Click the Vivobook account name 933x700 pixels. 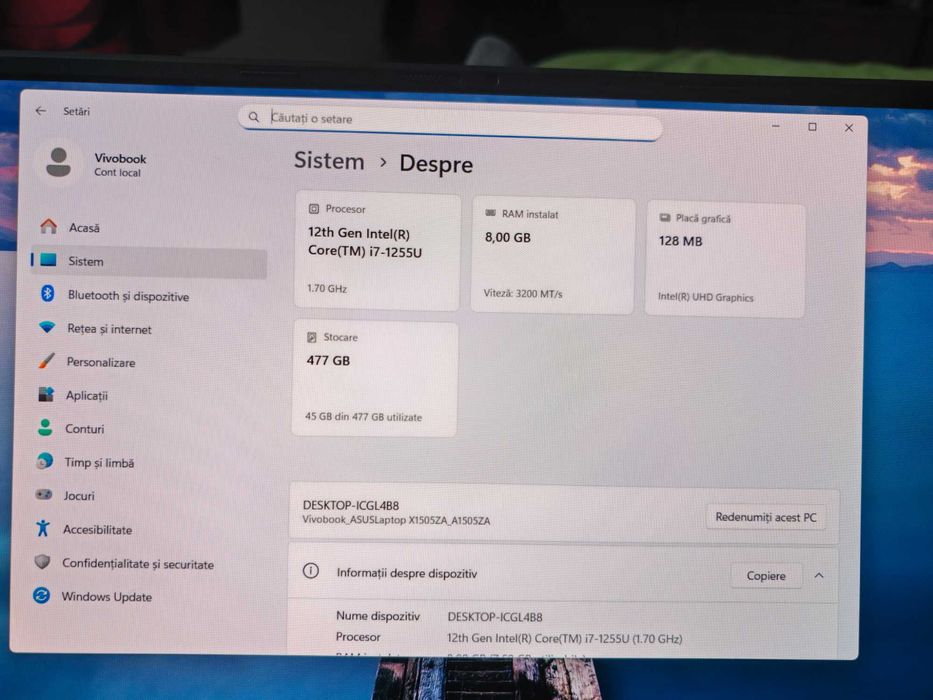point(120,158)
